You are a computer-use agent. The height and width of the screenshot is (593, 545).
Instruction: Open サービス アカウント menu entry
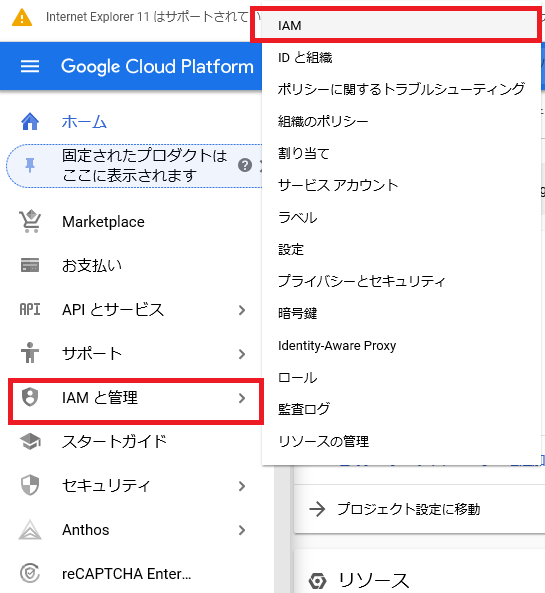coord(401,185)
